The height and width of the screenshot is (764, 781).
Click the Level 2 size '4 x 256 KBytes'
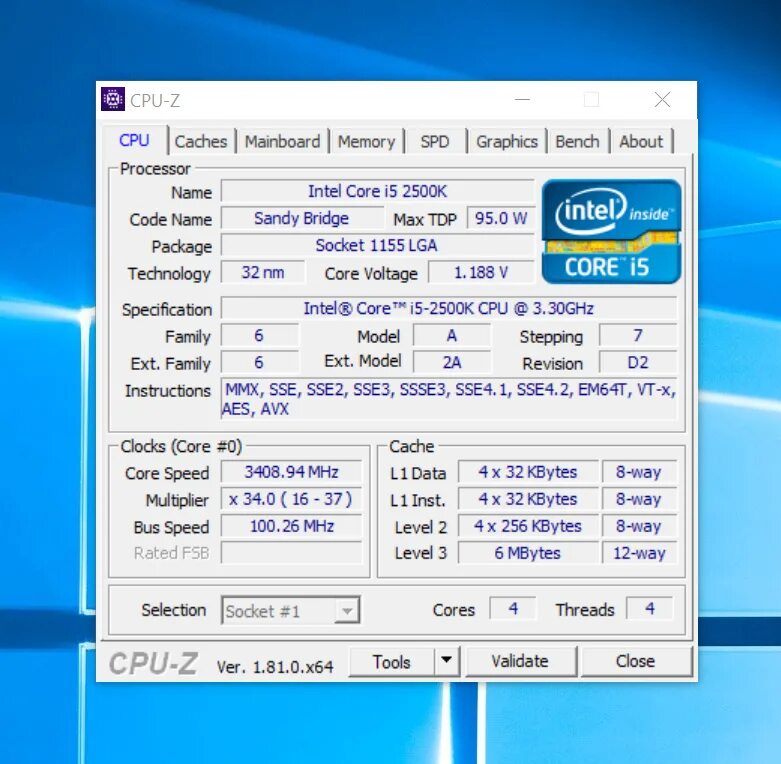pos(528,525)
